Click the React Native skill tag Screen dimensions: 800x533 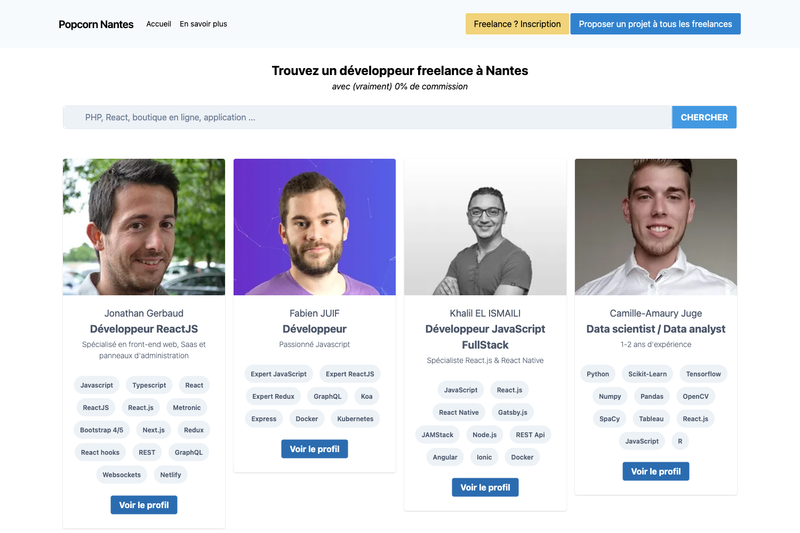pos(459,412)
